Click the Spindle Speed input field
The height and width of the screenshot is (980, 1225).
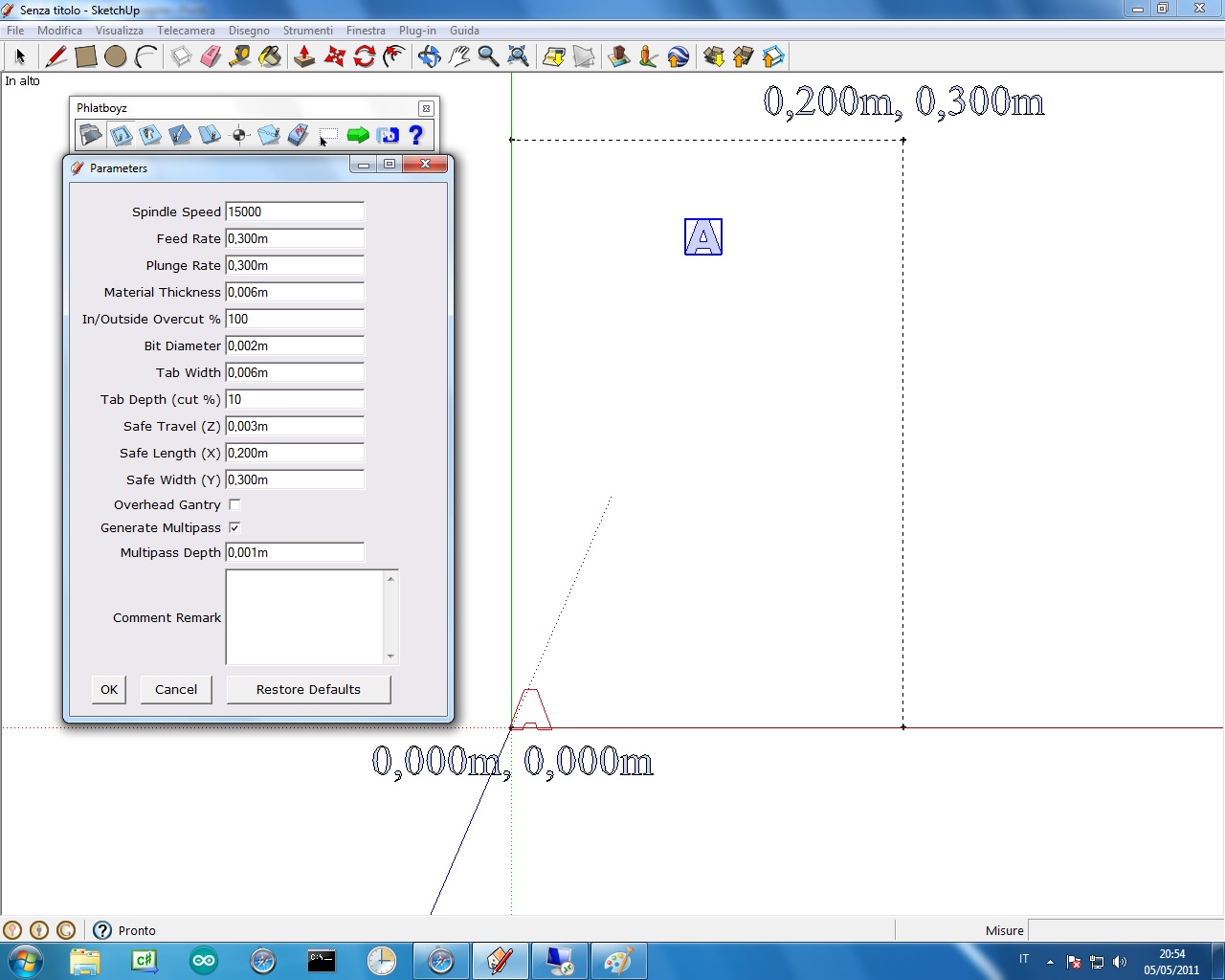(295, 212)
